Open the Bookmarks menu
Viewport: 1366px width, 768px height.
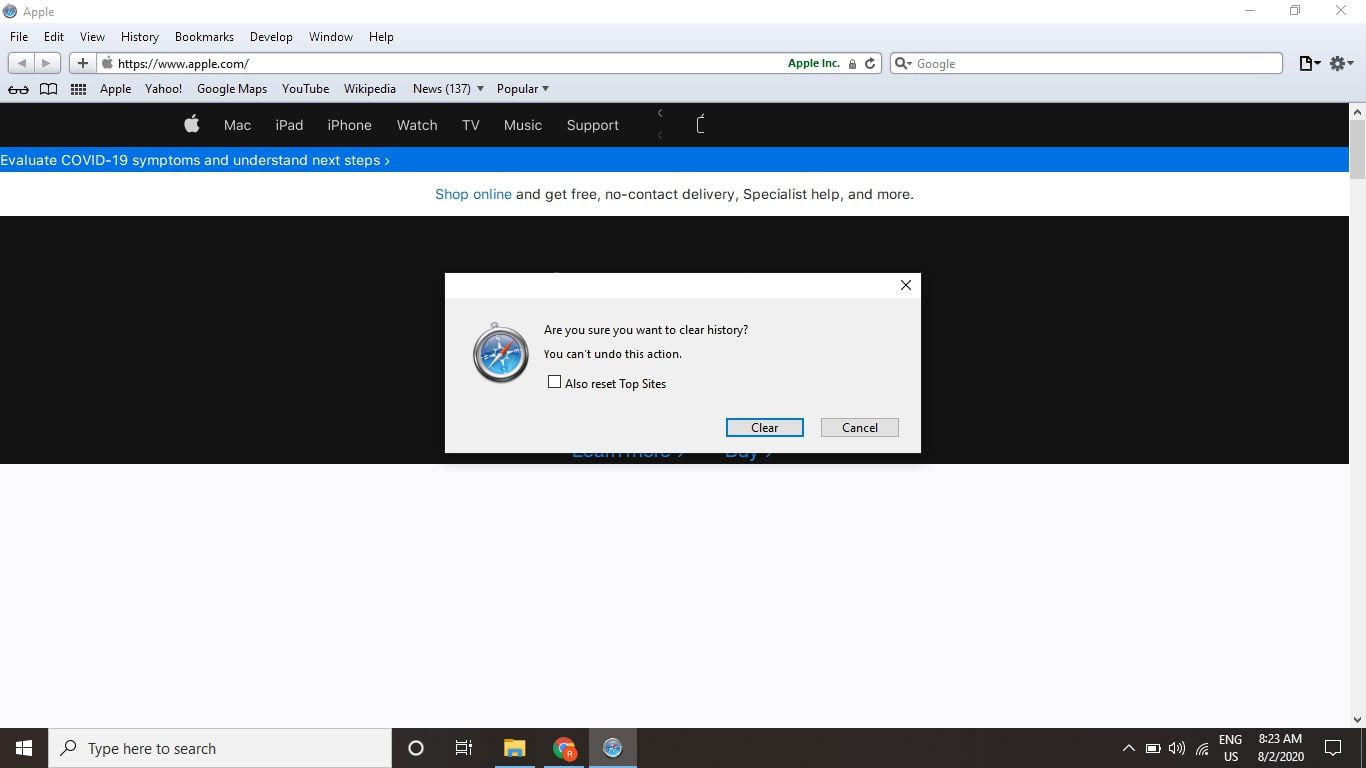(x=204, y=37)
